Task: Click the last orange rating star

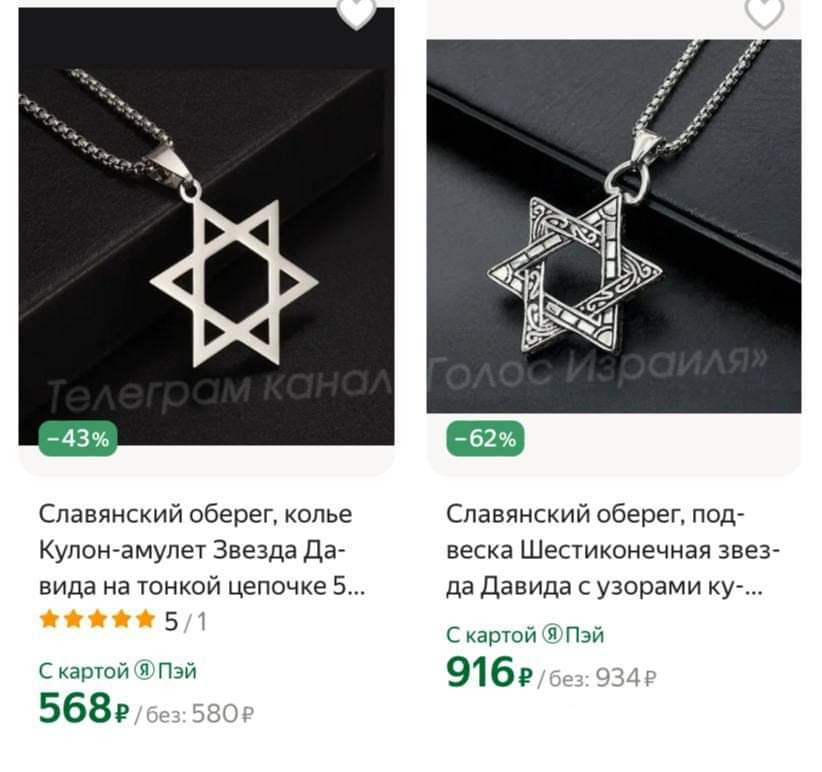Action: click(145, 620)
